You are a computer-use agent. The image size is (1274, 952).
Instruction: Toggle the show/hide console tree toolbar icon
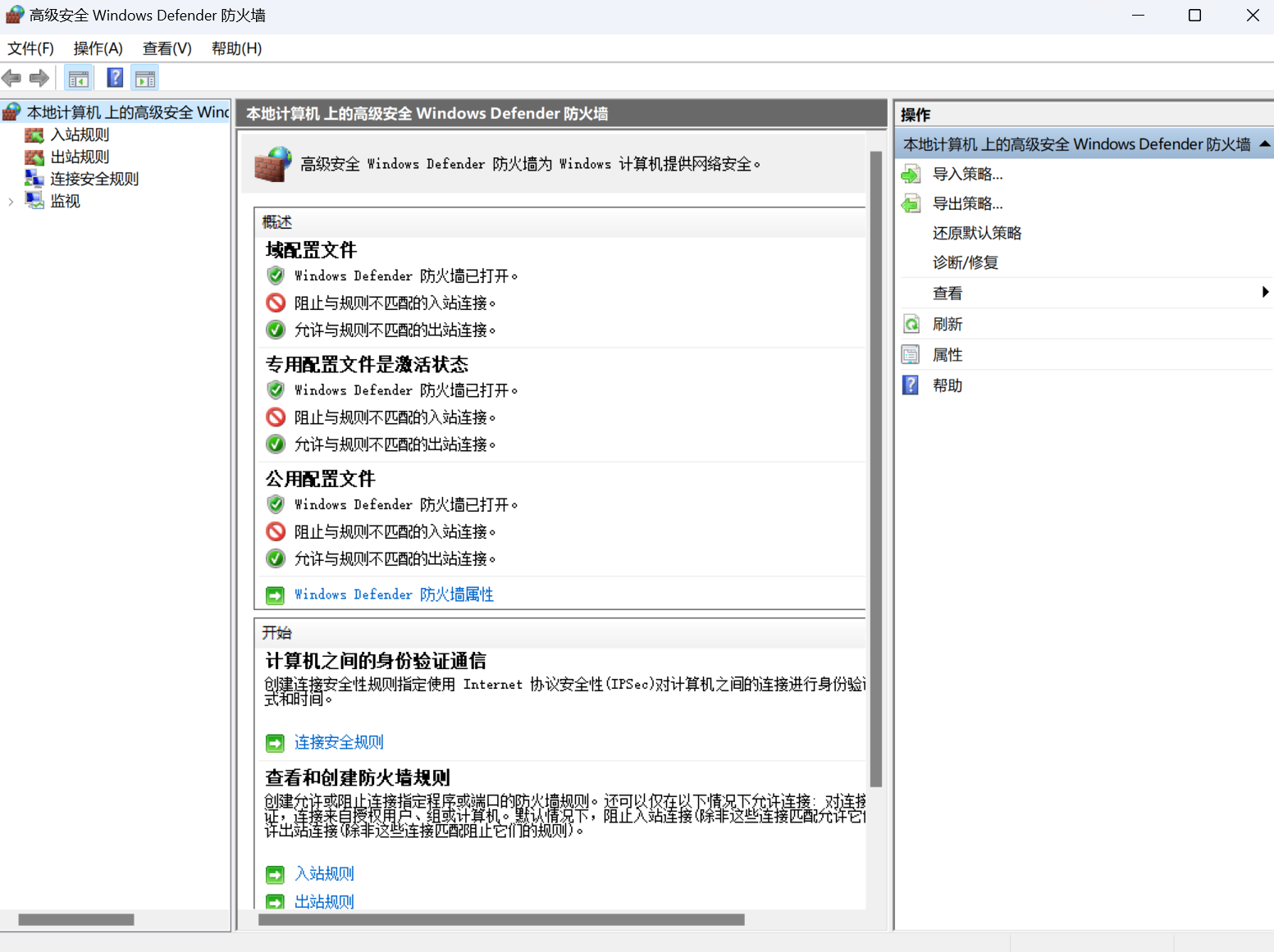pos(79,79)
